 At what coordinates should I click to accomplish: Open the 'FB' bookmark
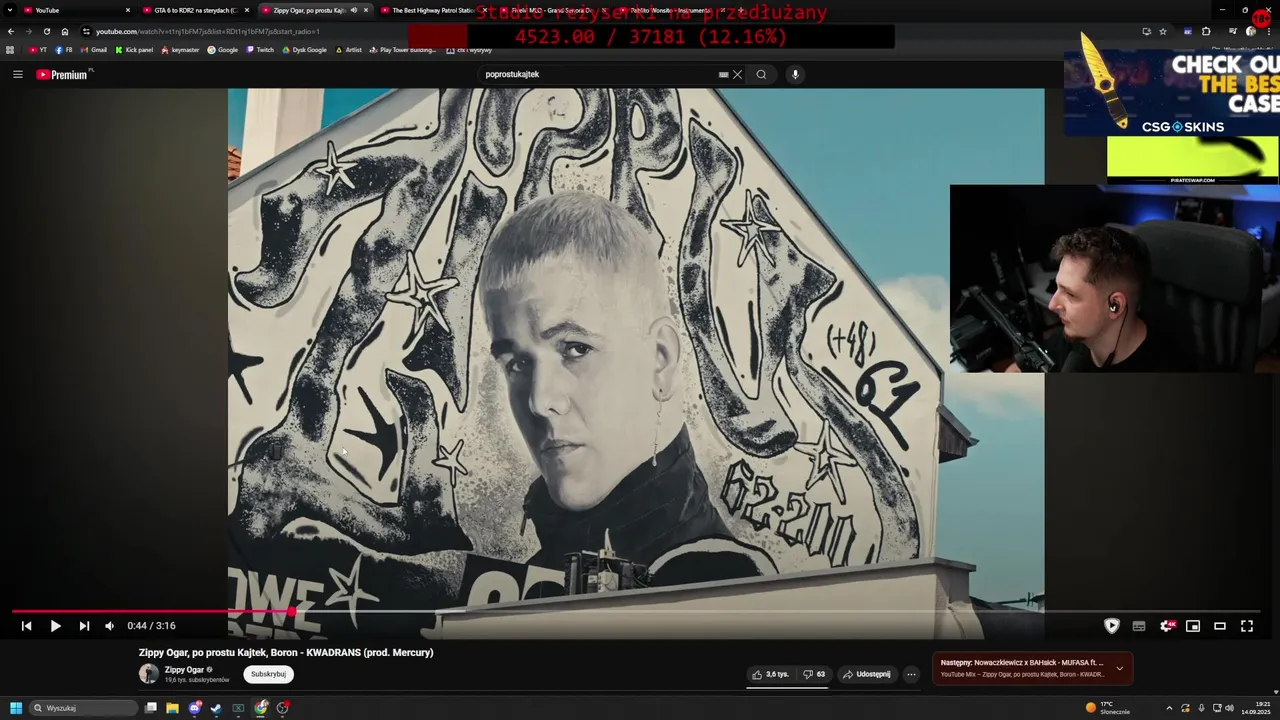pos(64,50)
